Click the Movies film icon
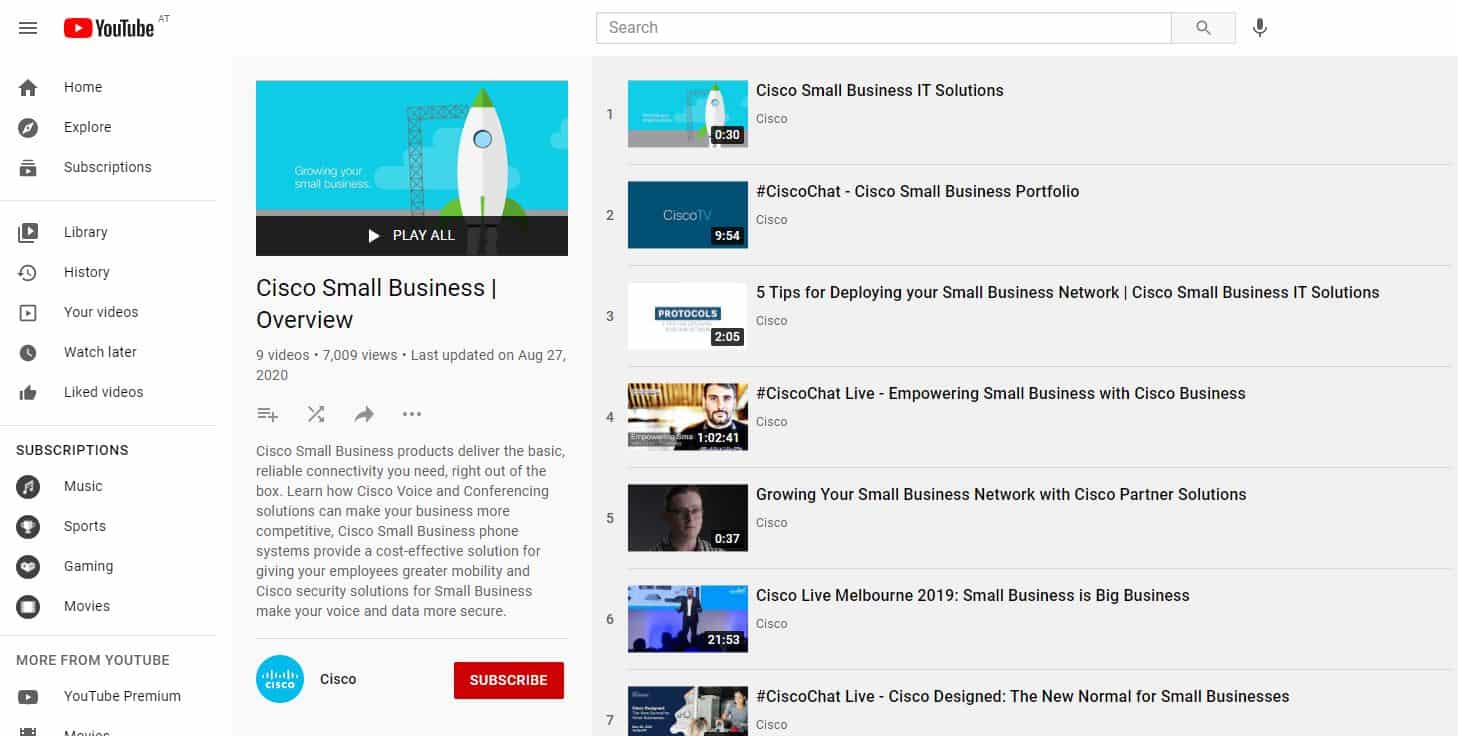1458x736 pixels. pyautogui.click(x=28, y=607)
